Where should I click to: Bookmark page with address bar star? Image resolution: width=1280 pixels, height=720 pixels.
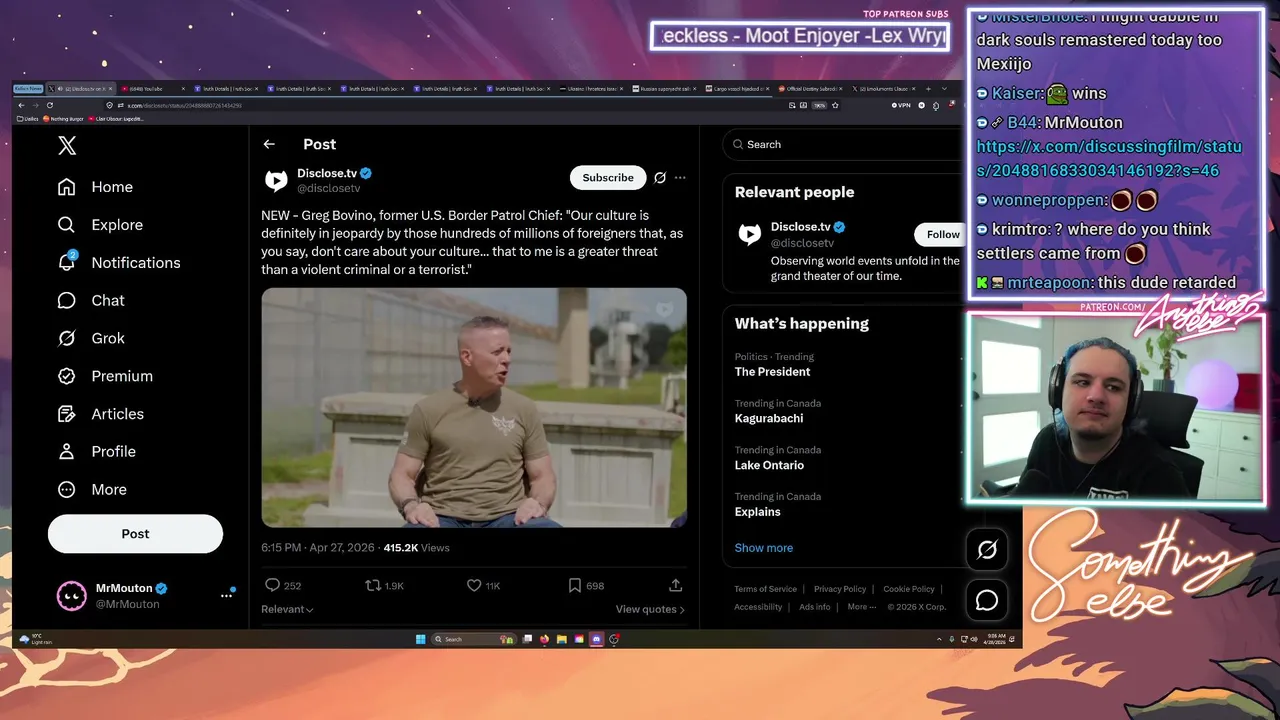(836, 105)
